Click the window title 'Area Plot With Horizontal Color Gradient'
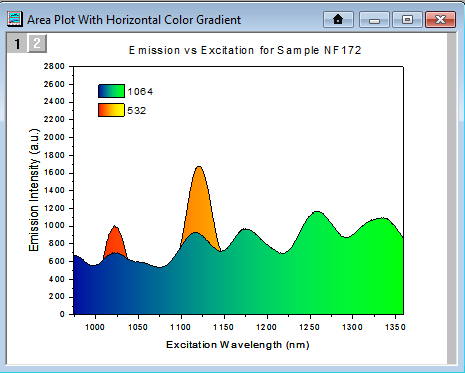The height and width of the screenshot is (373, 465). pos(134,20)
